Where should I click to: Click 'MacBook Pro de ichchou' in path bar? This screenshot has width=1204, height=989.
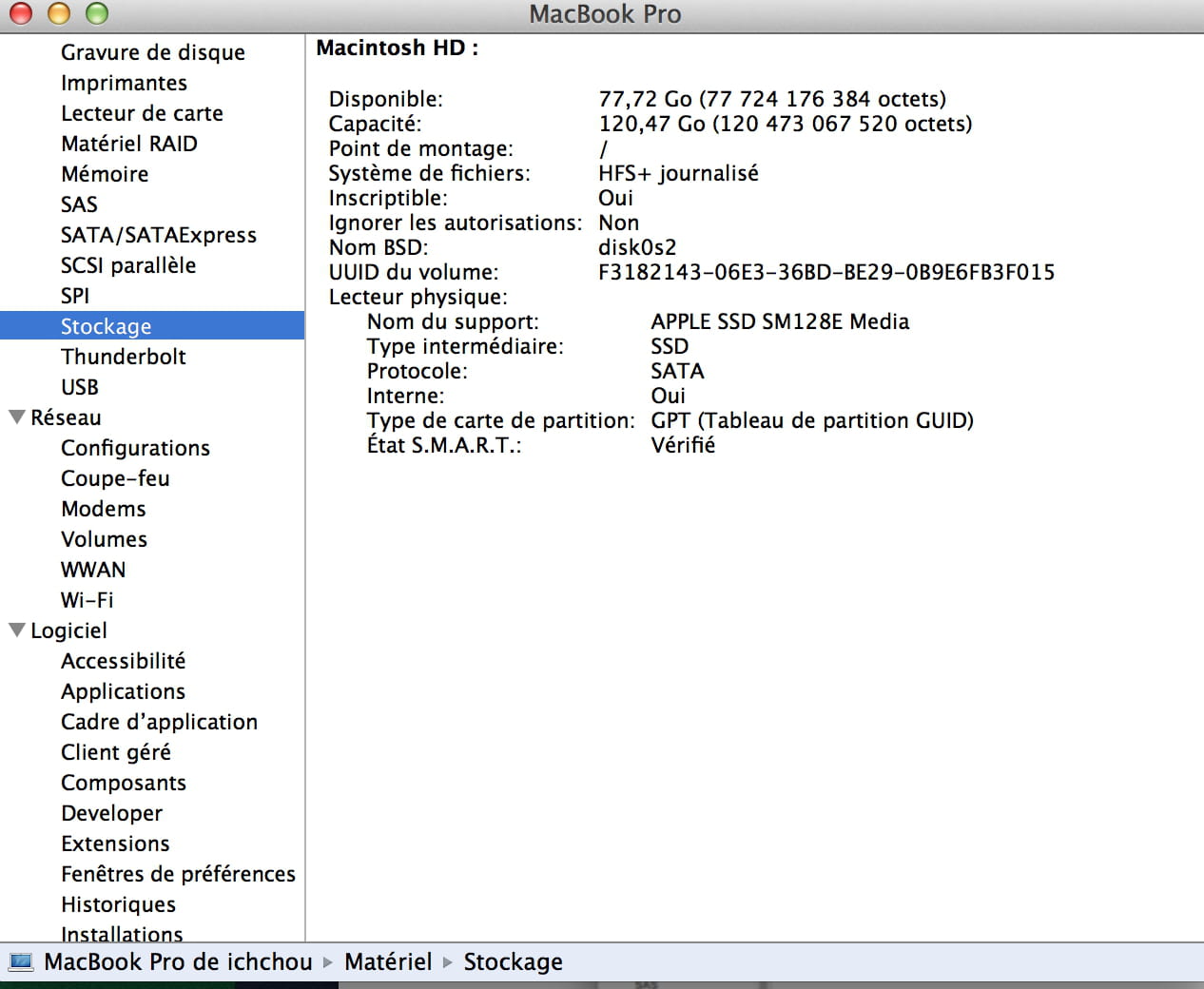178,962
